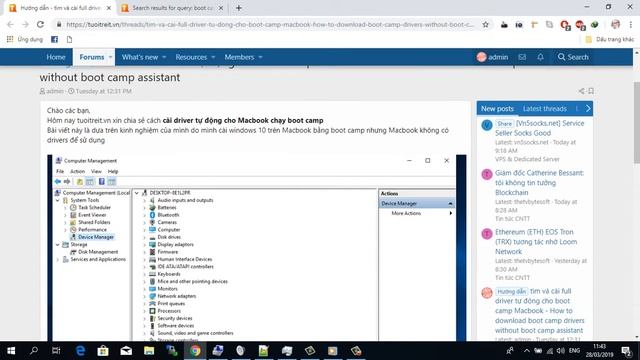Screen dimensions: 640x360
Task: Click the Tuesday at 12:31 PM timestamp
Action: [104, 91]
